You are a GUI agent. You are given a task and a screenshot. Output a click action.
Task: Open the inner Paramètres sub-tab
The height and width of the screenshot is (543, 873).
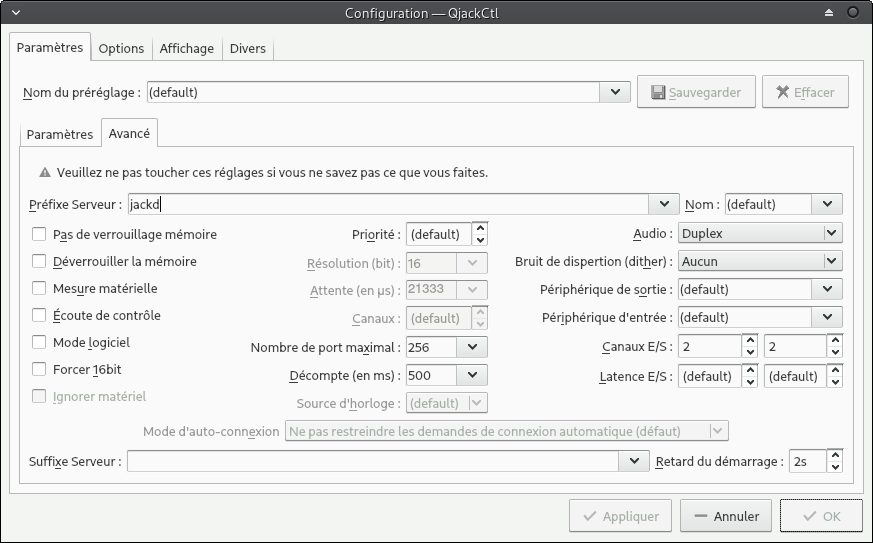coord(60,134)
